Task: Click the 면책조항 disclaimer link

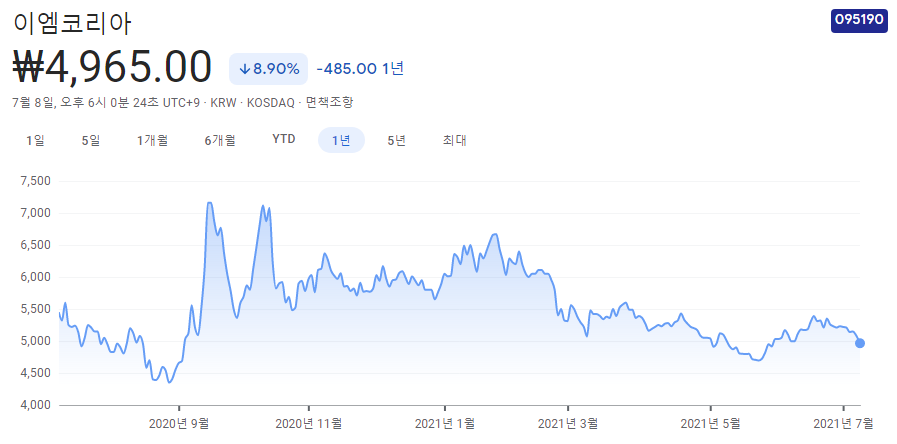Action: (329, 103)
